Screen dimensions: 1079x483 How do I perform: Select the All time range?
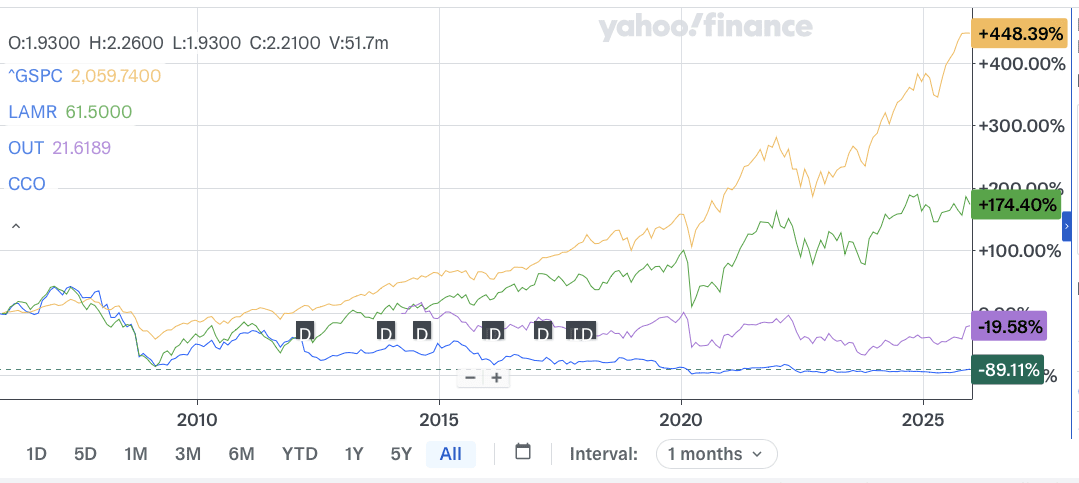[450, 454]
